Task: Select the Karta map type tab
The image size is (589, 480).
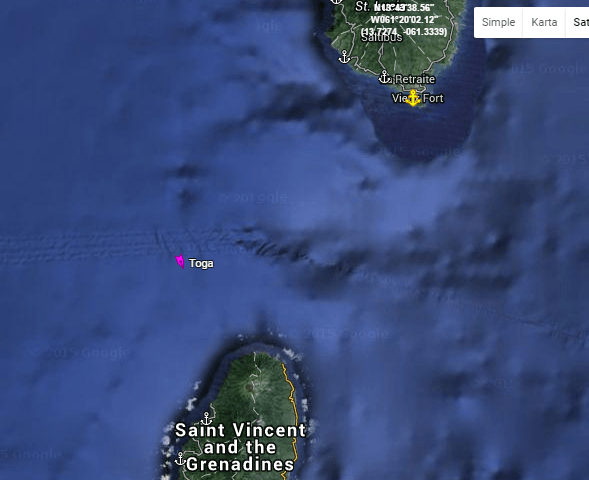Action: pyautogui.click(x=544, y=23)
